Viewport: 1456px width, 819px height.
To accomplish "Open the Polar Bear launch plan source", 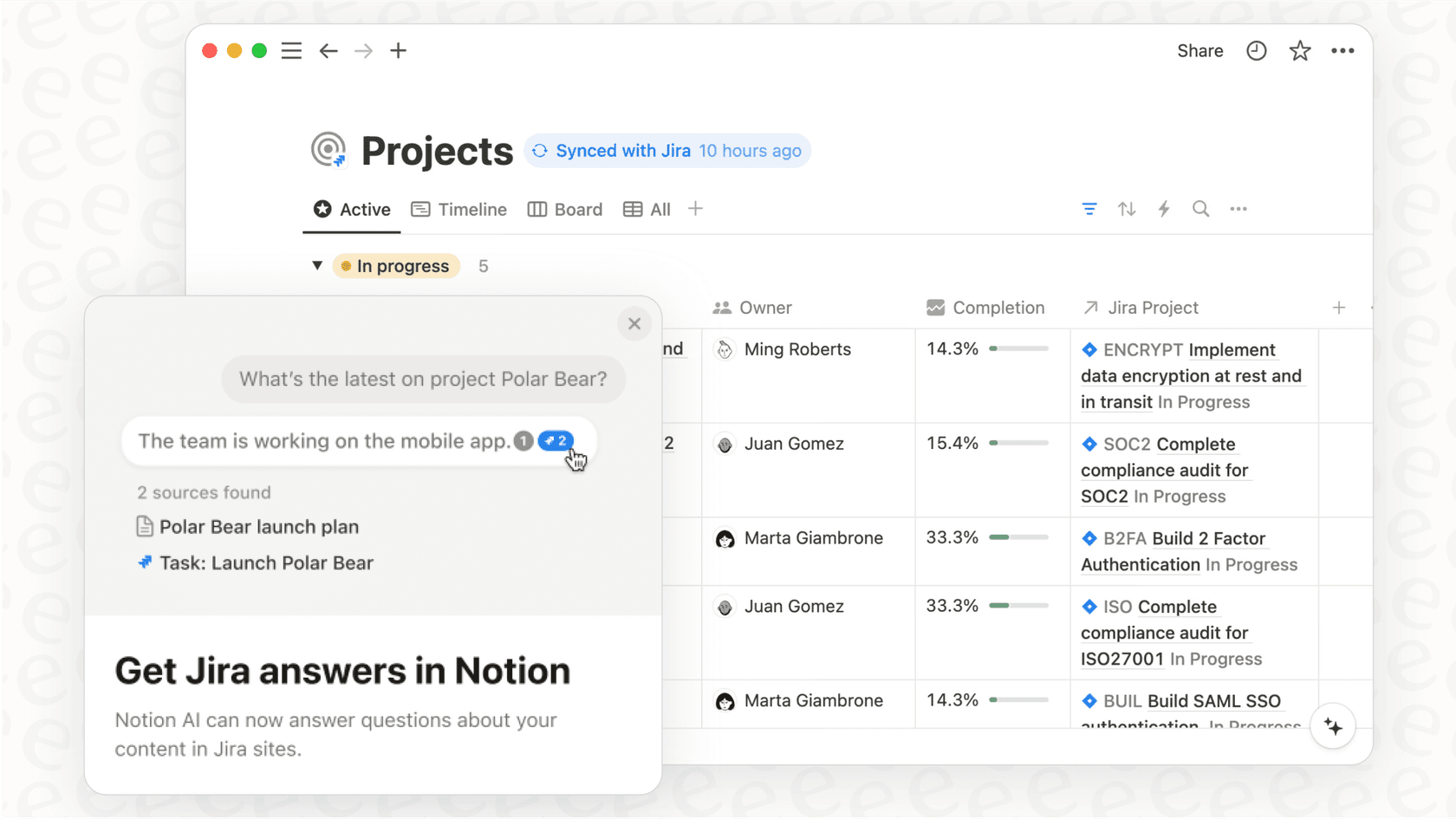I will pyautogui.click(x=258, y=526).
